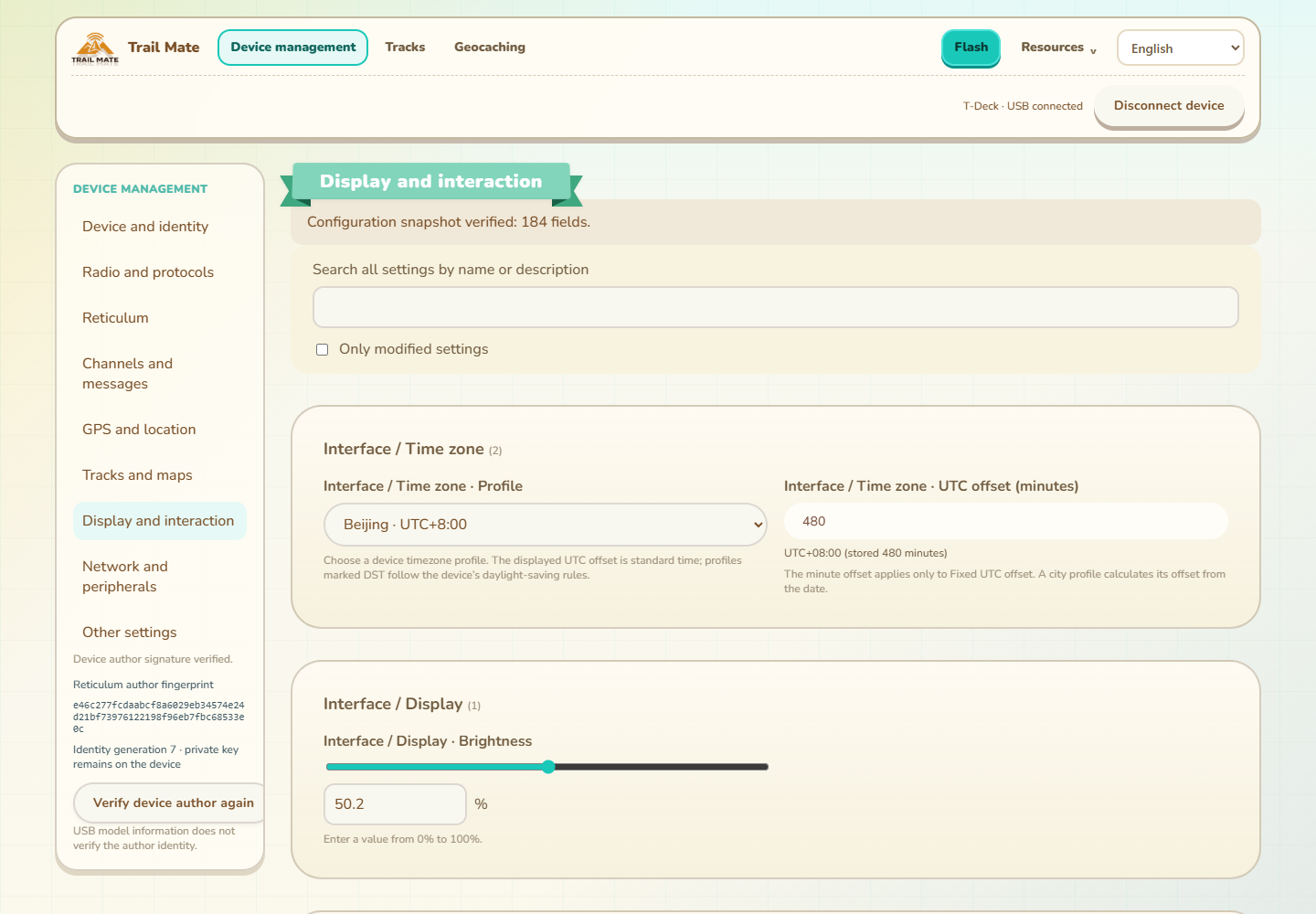Click Verify device author again

(x=169, y=802)
